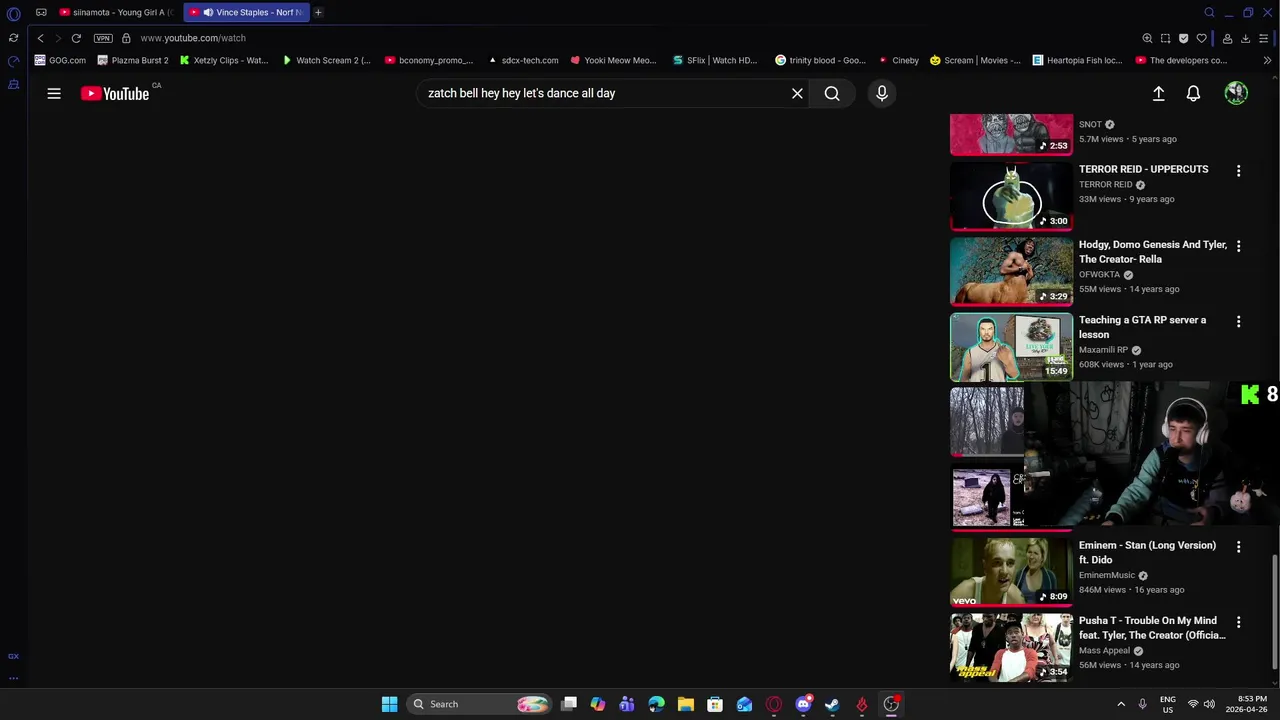Viewport: 1280px width, 720px height.
Task: Add page to bookmarks with heart icon
Action: click(x=1201, y=38)
